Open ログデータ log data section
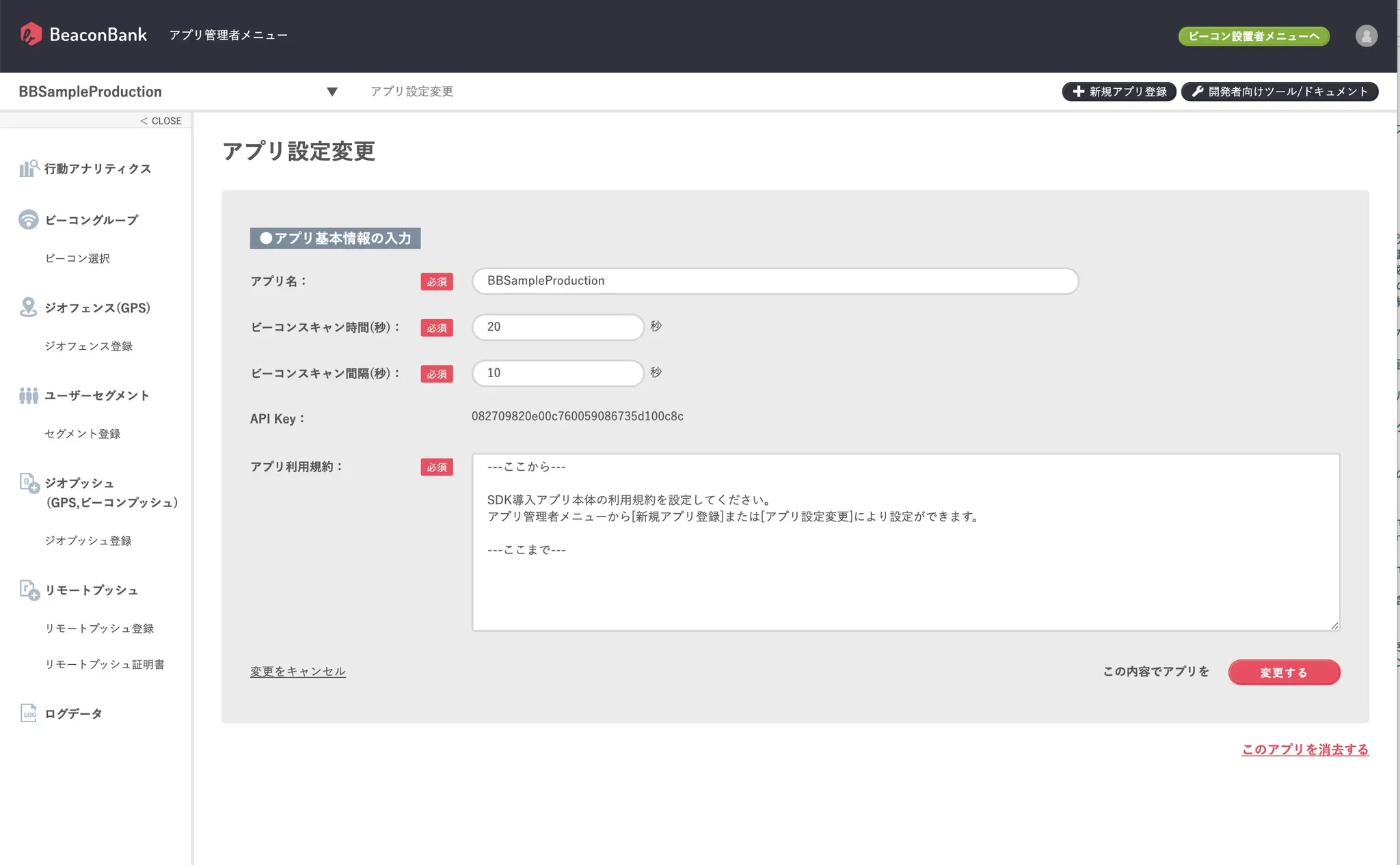Screen dimensions: 1400x865 click(28, 713)
